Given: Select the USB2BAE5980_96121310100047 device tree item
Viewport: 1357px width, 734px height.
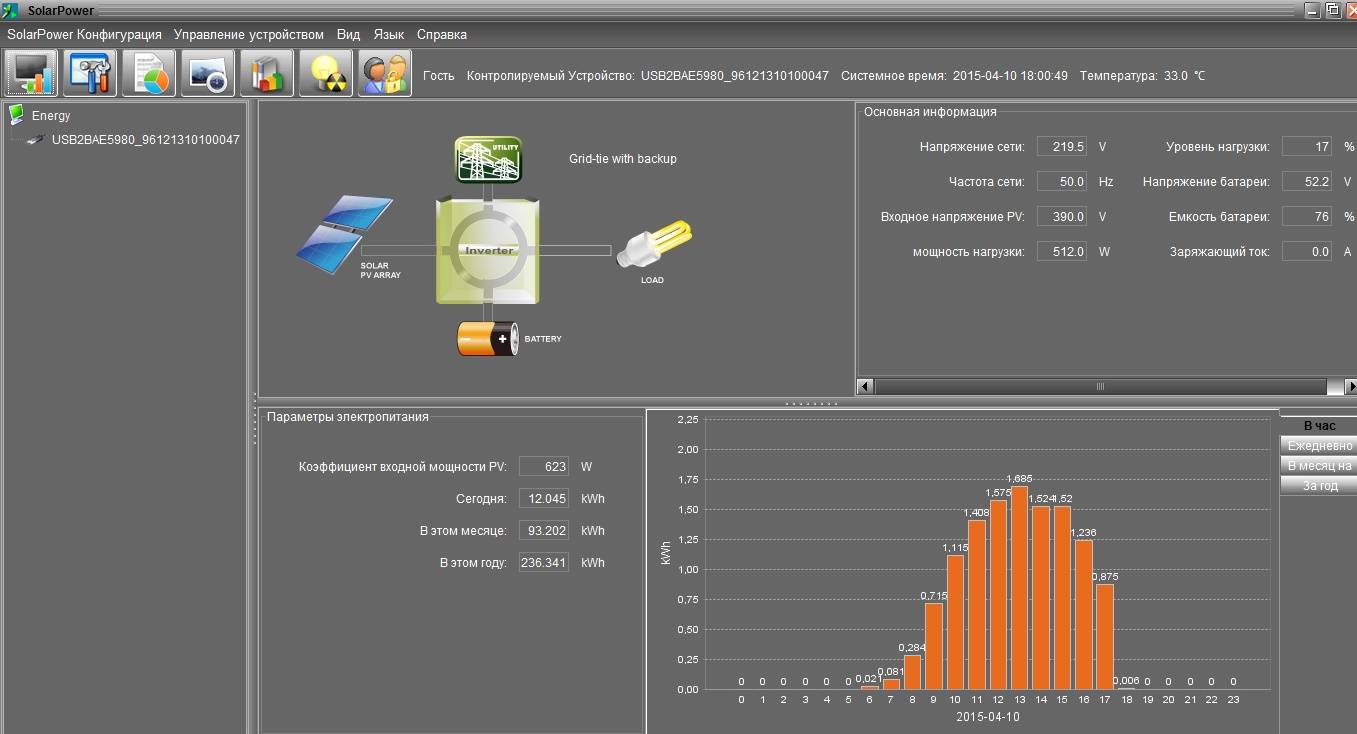Looking at the screenshot, I should [145, 140].
